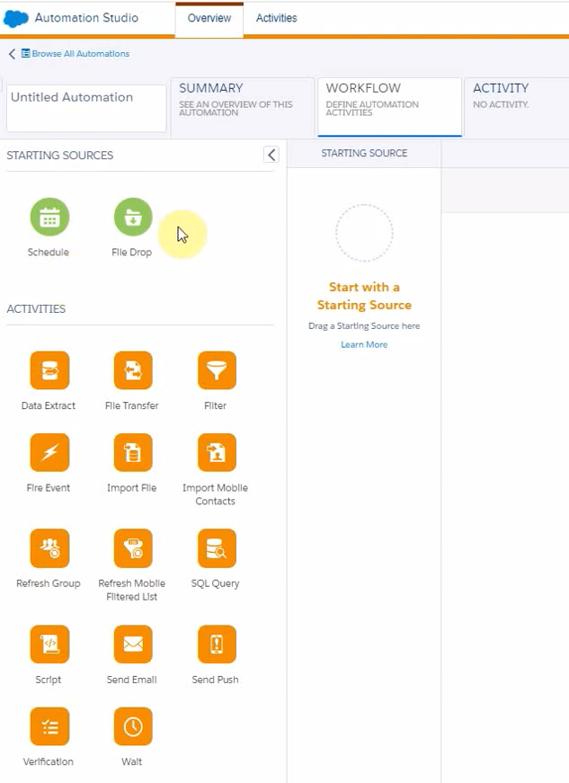
Task: Click the Import Mobile Contacts icon
Action: click(216, 452)
